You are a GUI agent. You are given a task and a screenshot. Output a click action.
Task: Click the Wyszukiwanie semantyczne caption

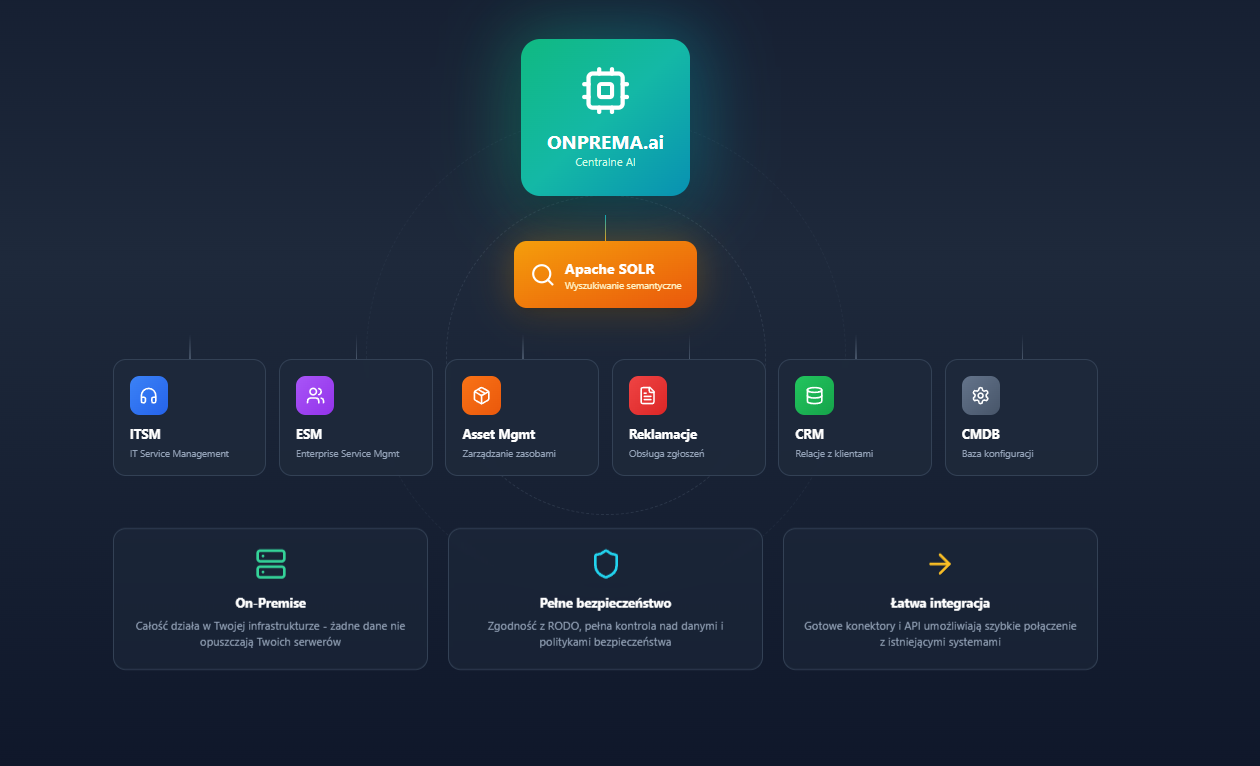tap(623, 286)
